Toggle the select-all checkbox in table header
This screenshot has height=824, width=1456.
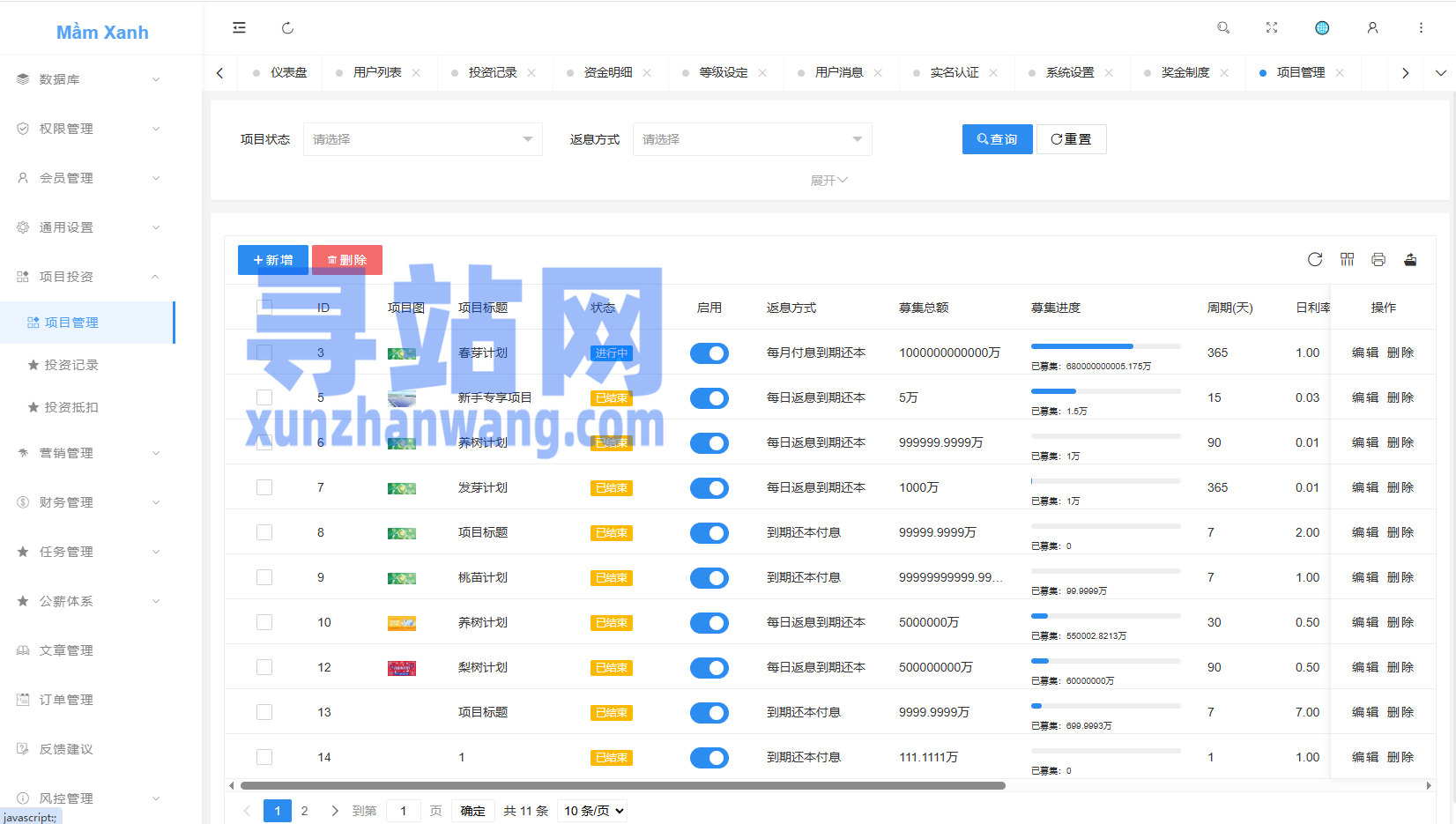[264, 308]
